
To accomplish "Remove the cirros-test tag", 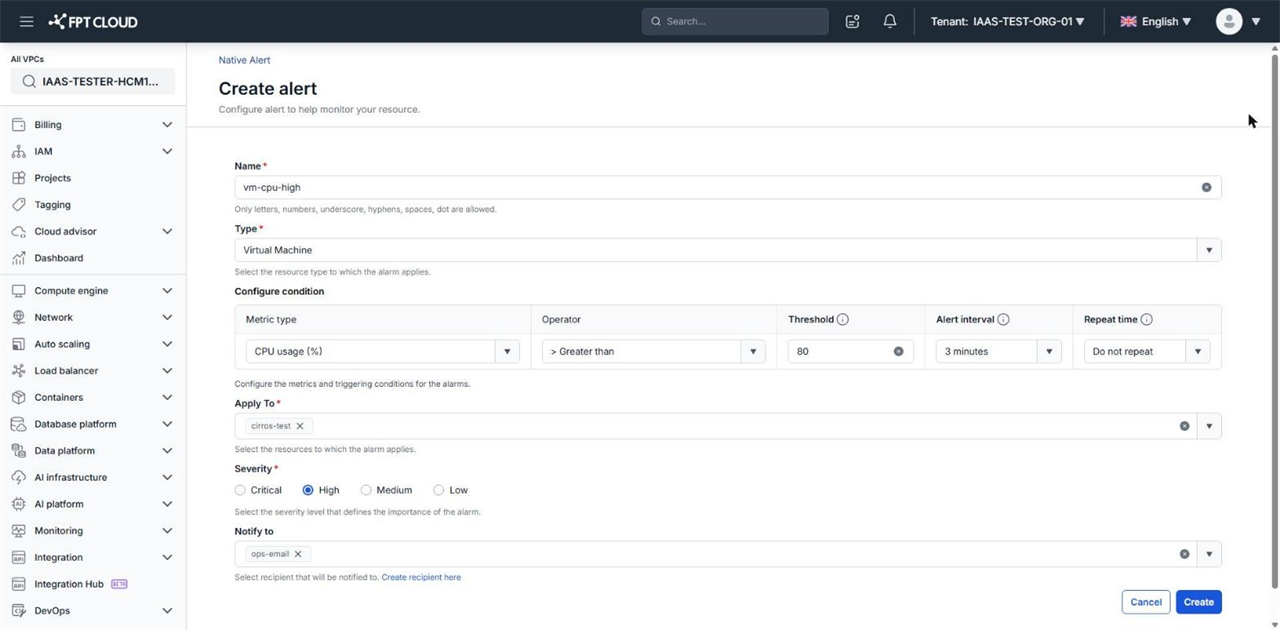I will tap(299, 426).
